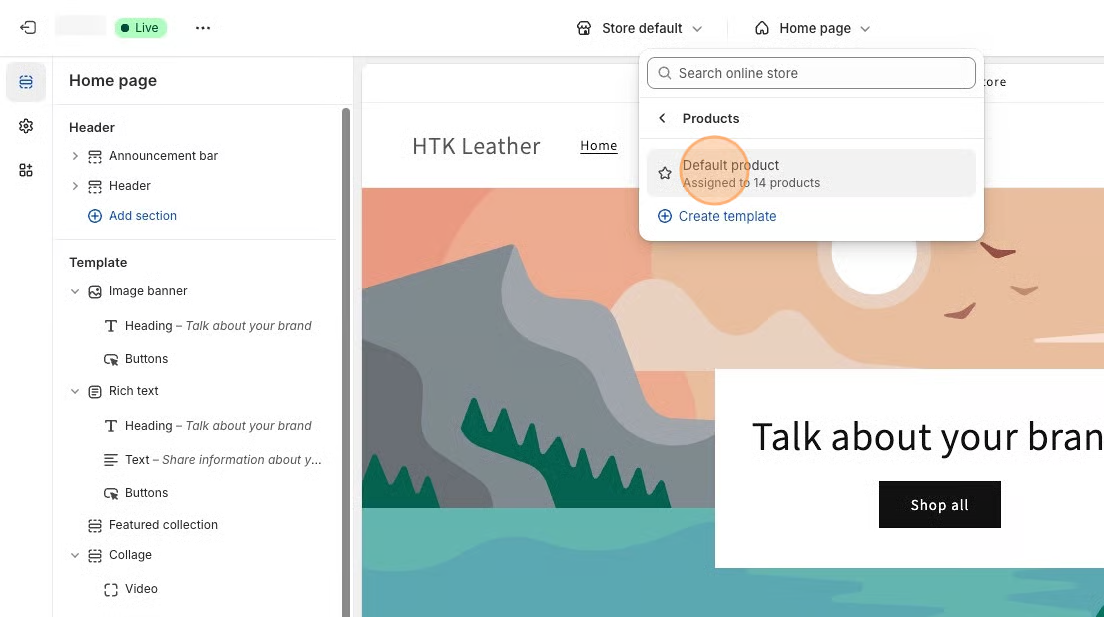Screen dimensions: 1104x617
Task: Collapse the Rich text section
Action: (x=75, y=391)
